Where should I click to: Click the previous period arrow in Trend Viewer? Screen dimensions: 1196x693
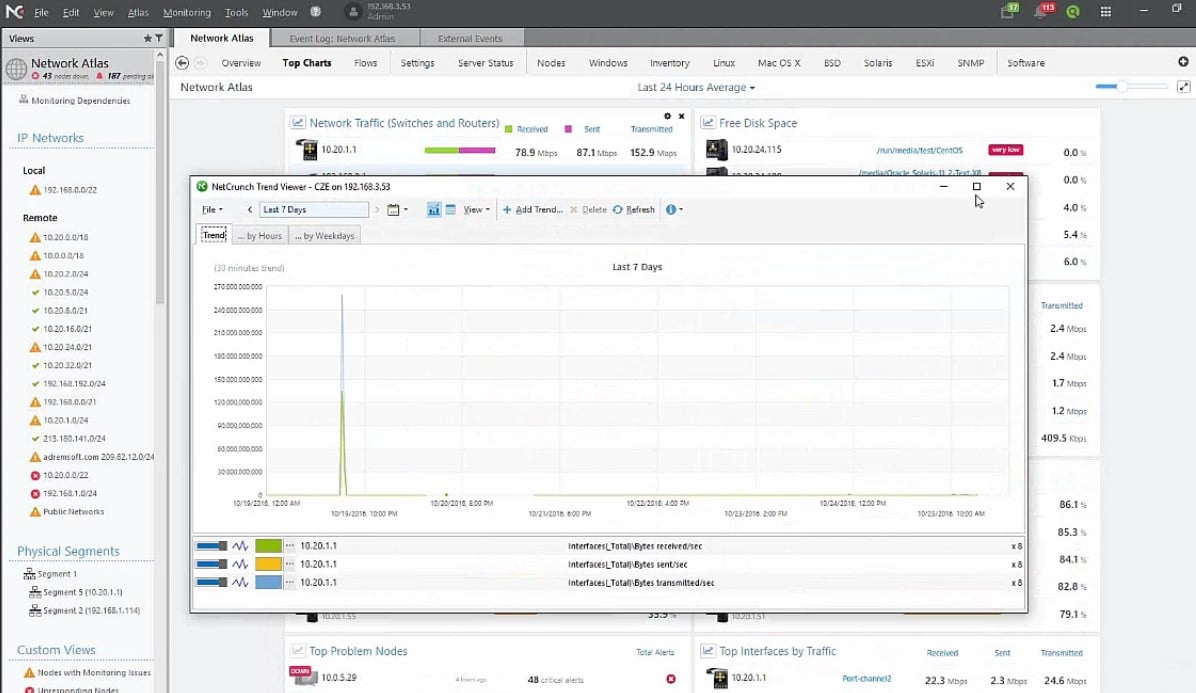249,210
